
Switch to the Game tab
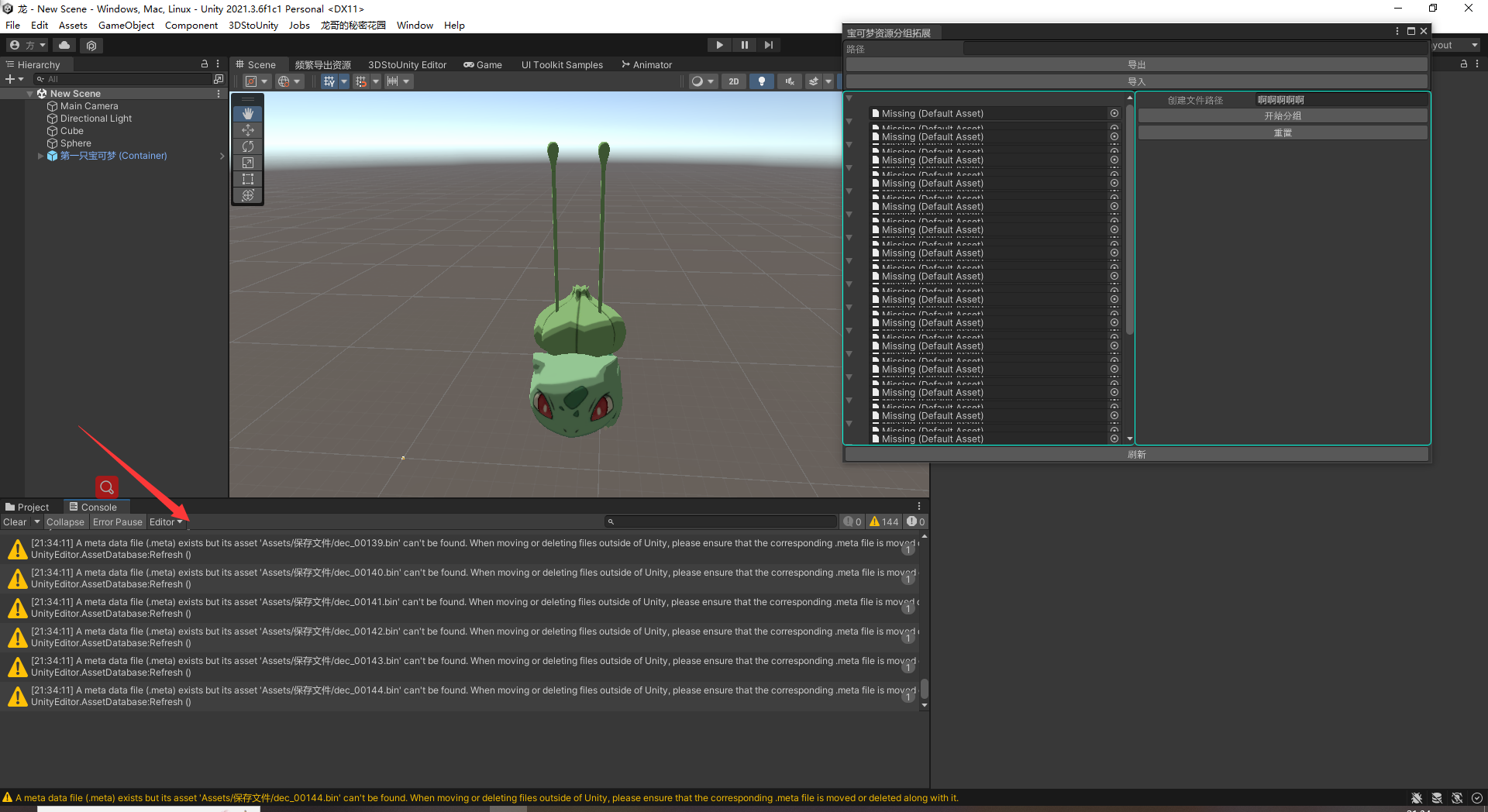483,65
